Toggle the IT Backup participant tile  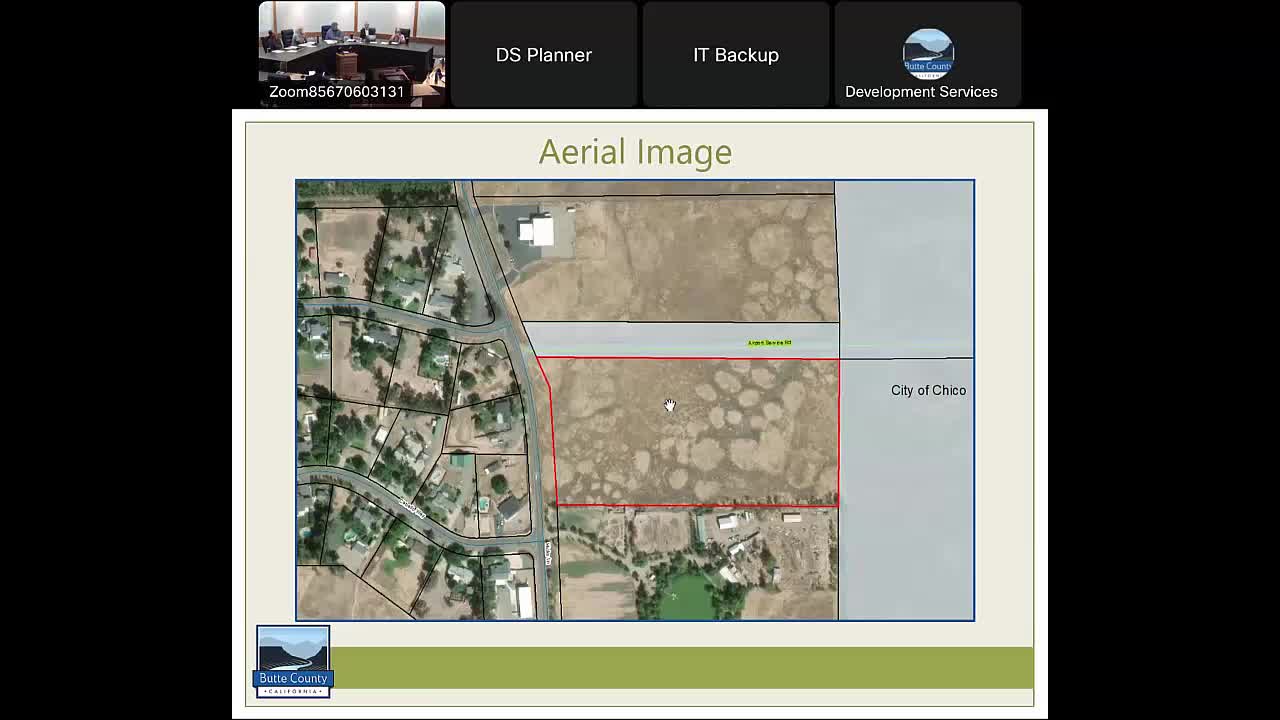pyautogui.click(x=736, y=54)
